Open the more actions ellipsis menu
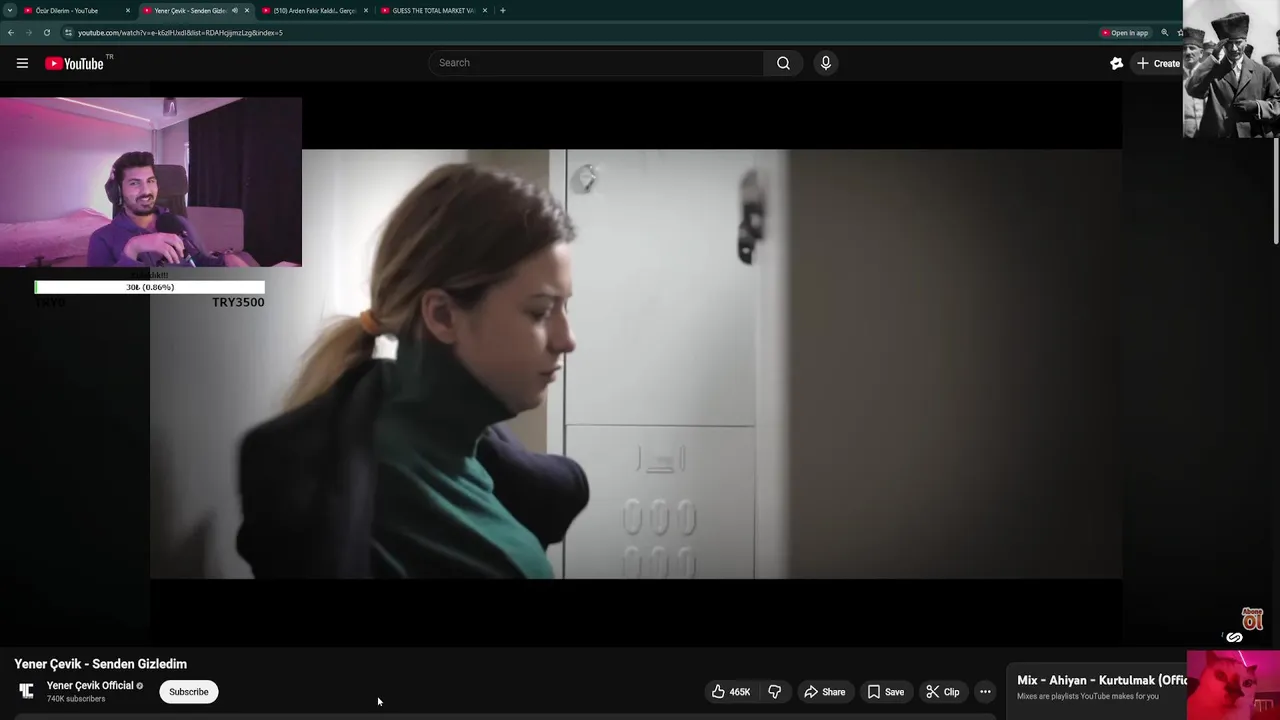This screenshot has width=1280, height=720. click(985, 692)
